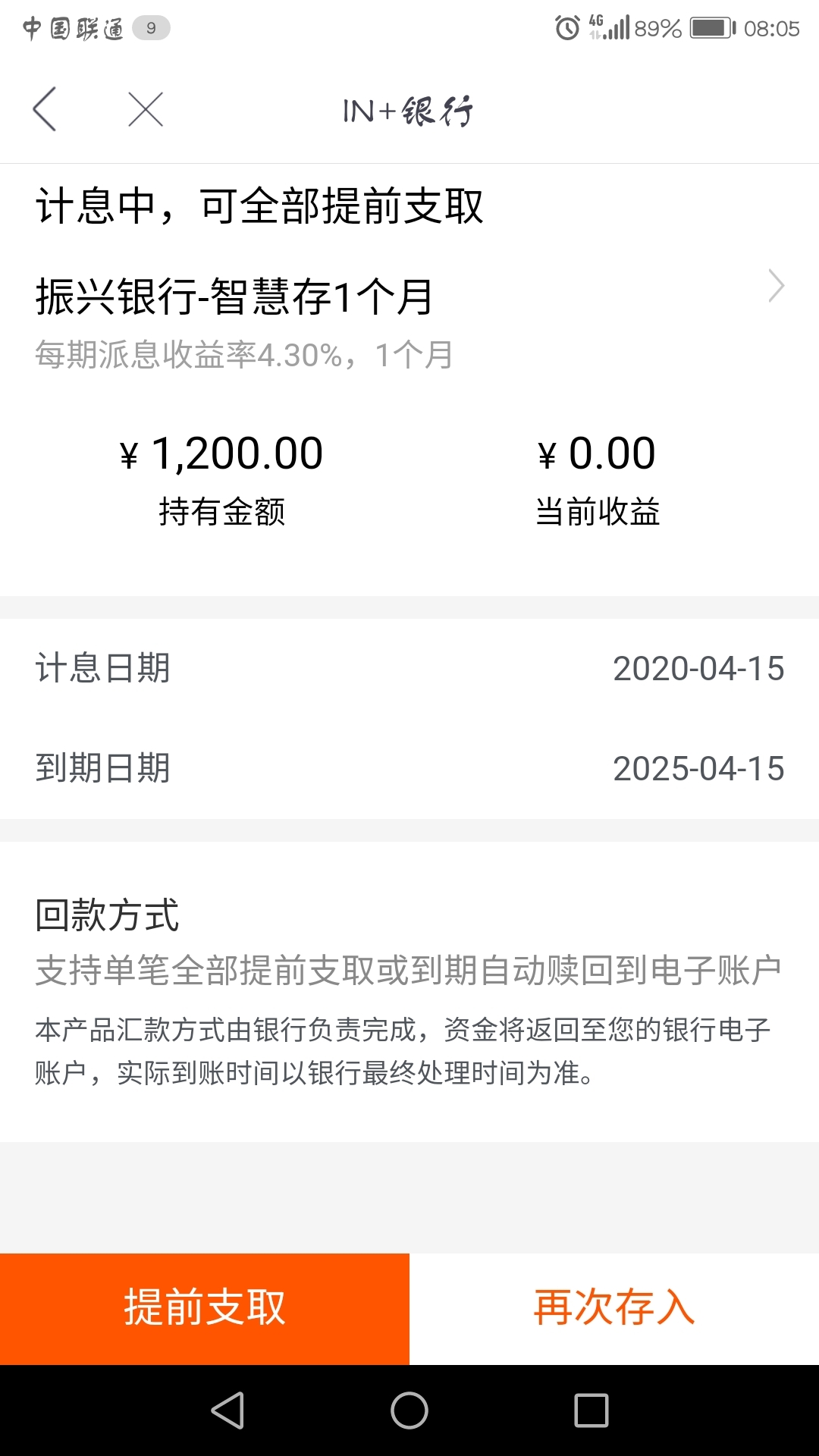Tap the 回款方式 section heading

(x=107, y=915)
